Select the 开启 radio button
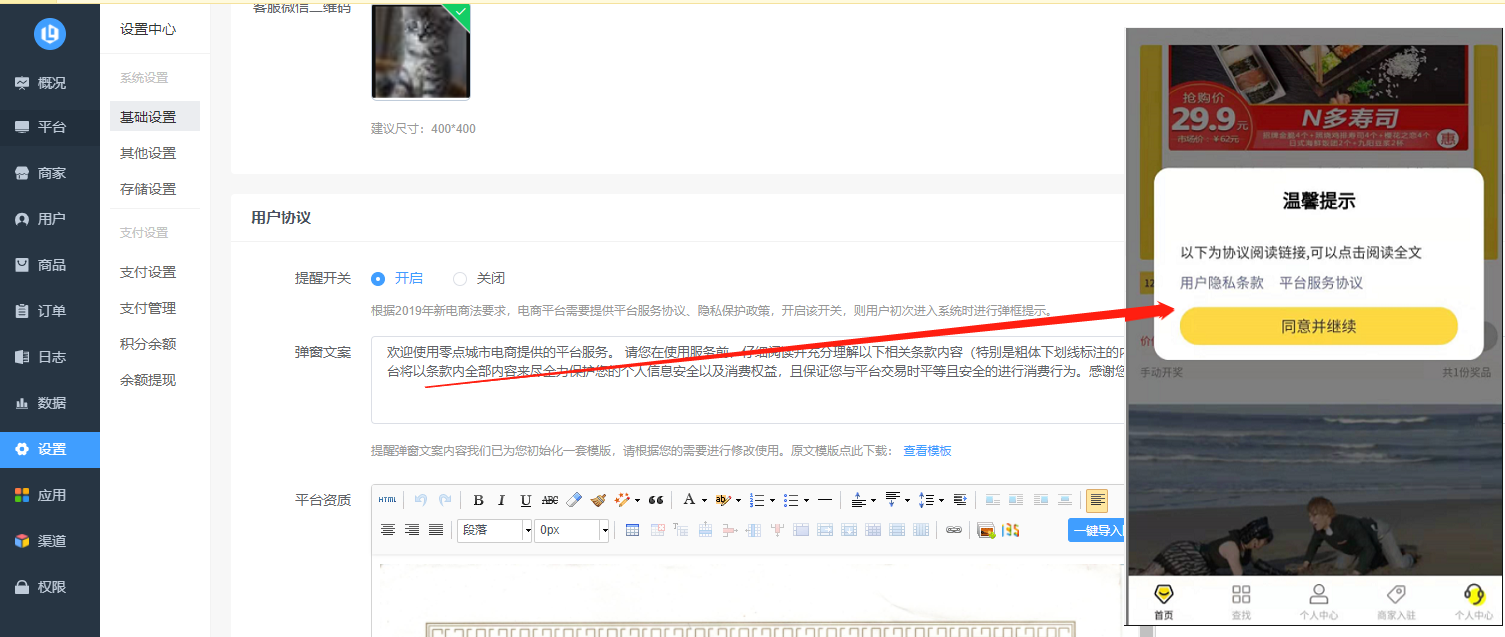 coord(378,279)
